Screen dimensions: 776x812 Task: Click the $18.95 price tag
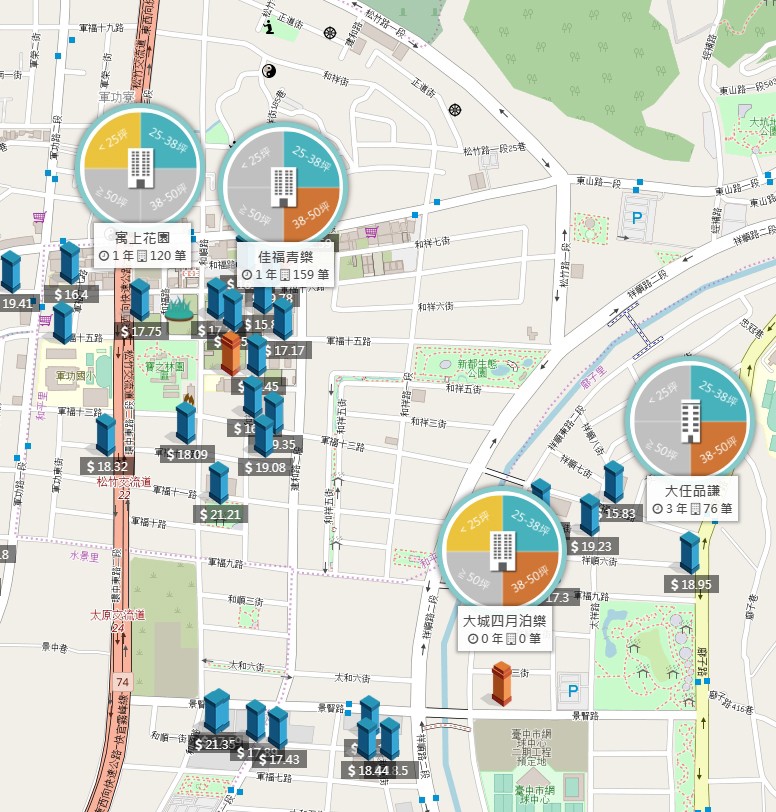pyautogui.click(x=691, y=584)
